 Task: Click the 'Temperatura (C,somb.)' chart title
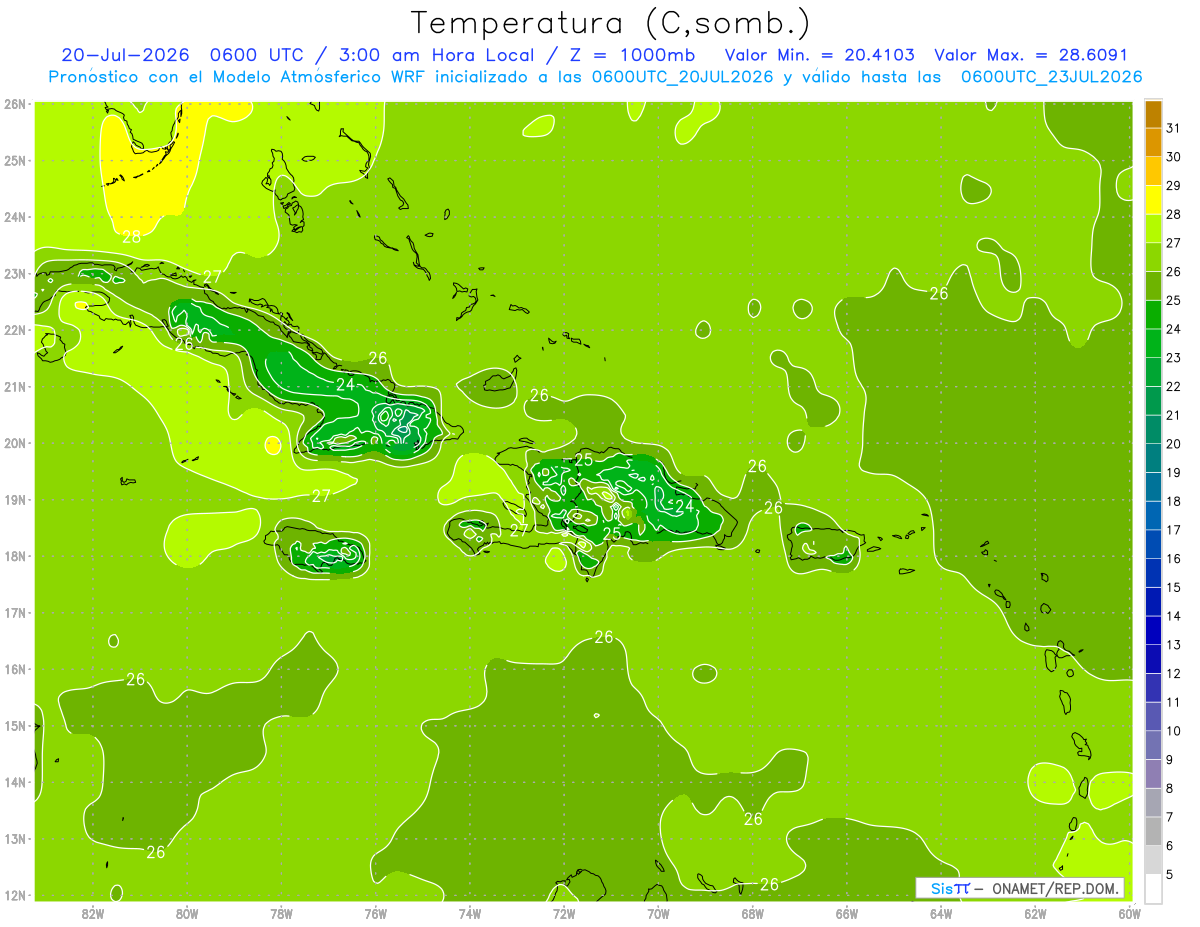coord(611,24)
